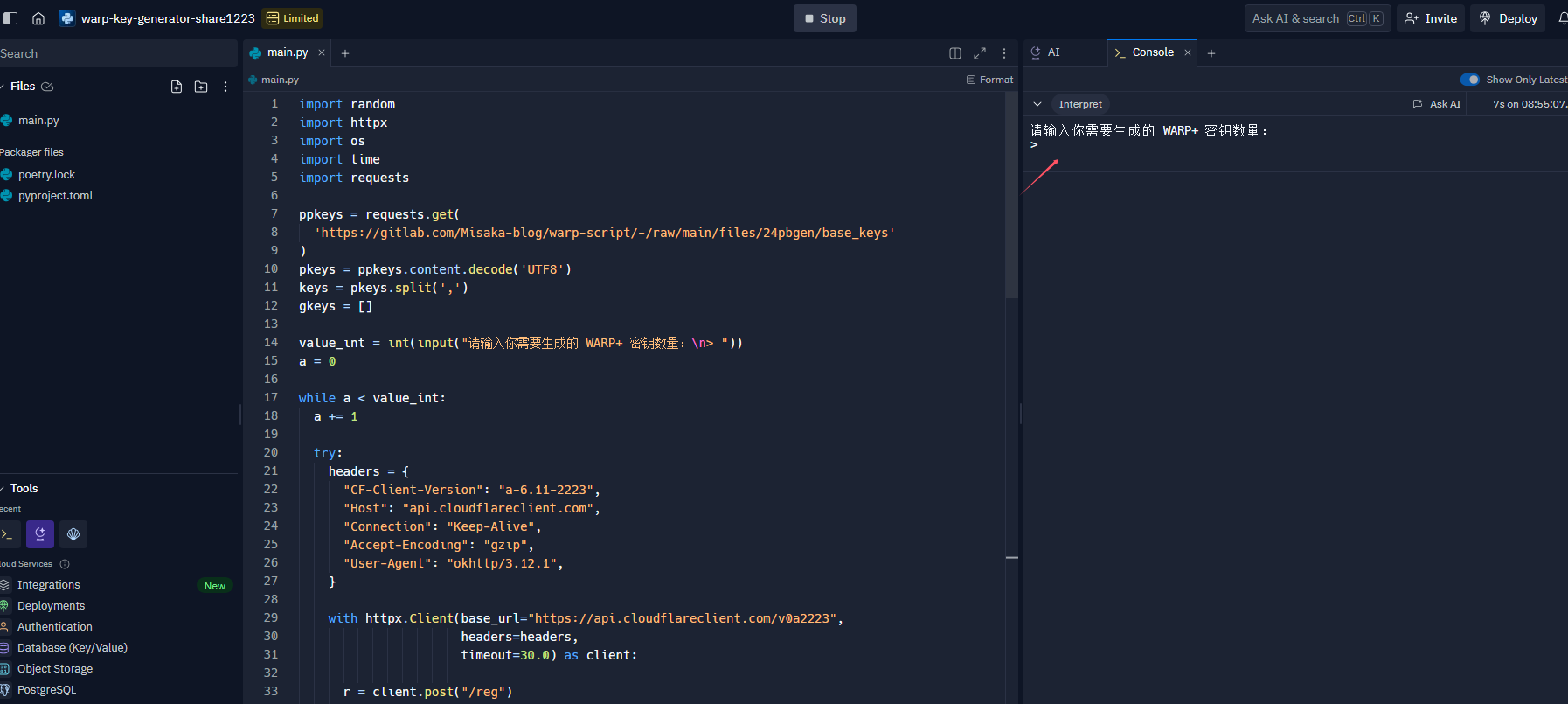Switch to the AI tab
Viewport: 1568px width, 704px height.
[1053, 52]
